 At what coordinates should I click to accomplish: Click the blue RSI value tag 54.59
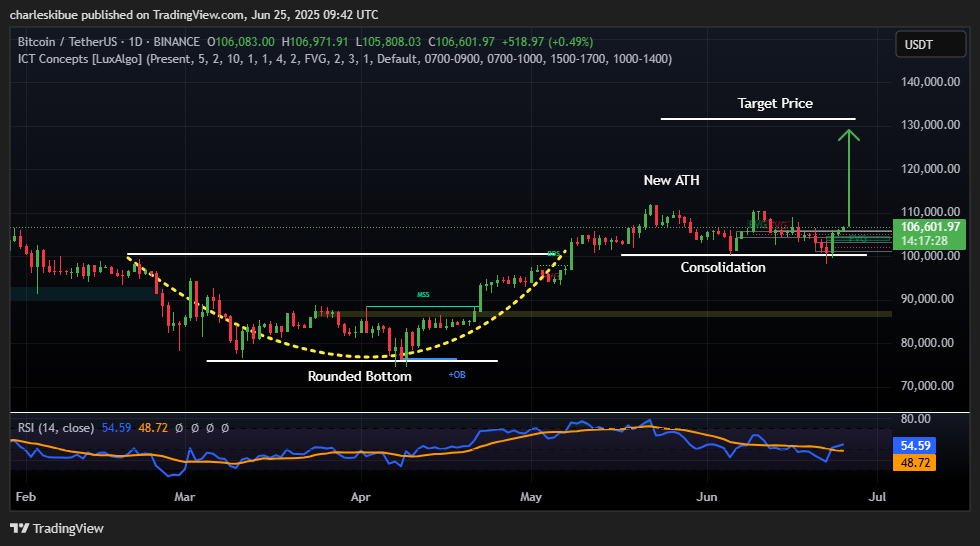tap(915, 445)
